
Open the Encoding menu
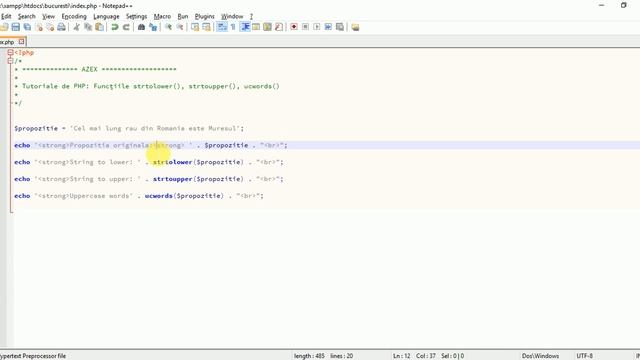pyautogui.click(x=74, y=16)
